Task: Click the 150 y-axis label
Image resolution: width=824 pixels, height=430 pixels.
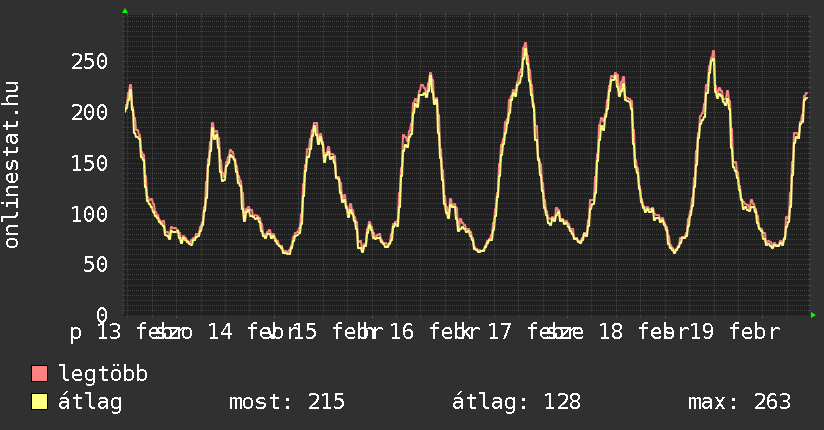Action: tap(90, 163)
